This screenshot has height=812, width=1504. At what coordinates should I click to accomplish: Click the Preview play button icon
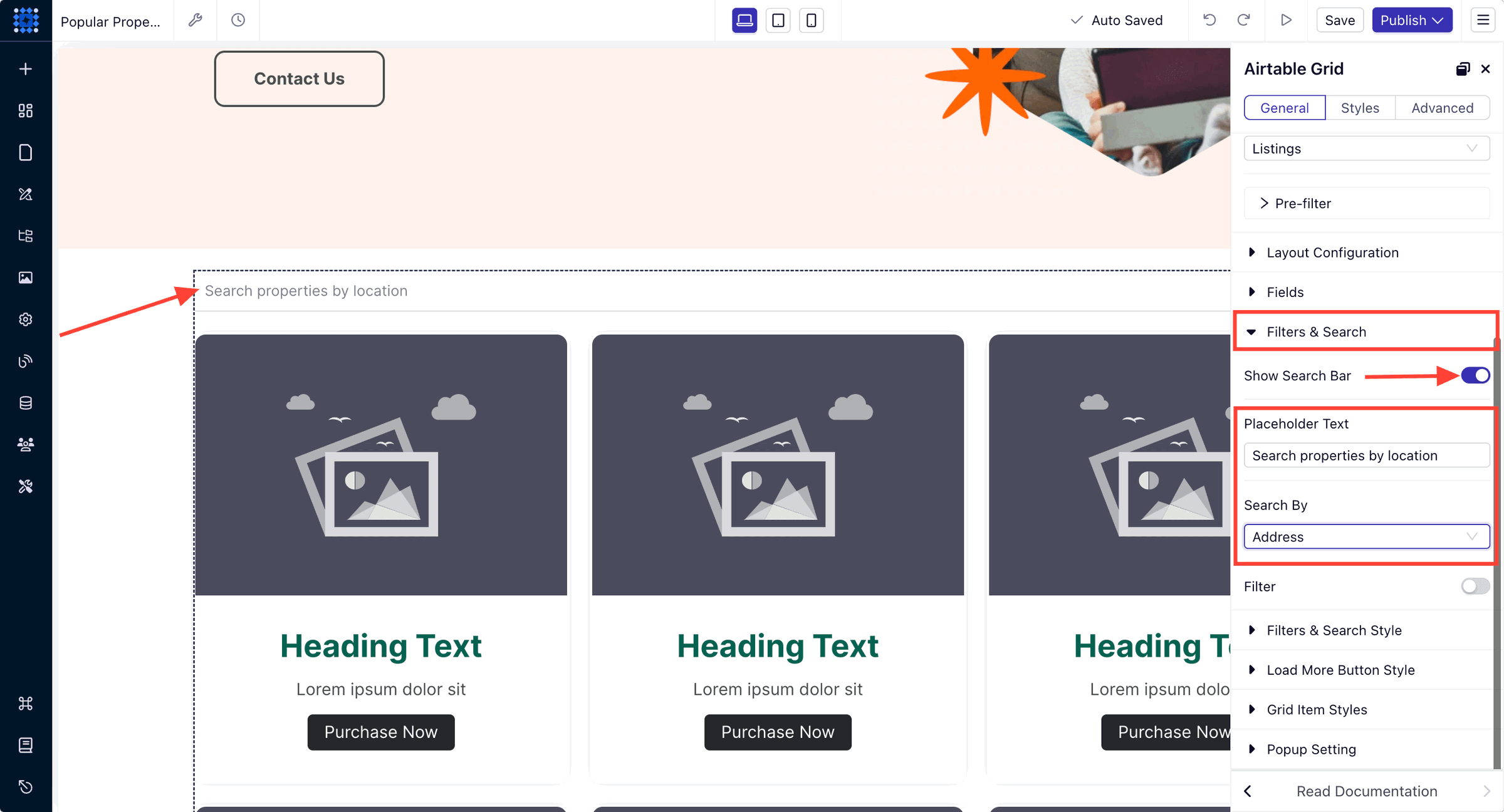pos(1286,19)
